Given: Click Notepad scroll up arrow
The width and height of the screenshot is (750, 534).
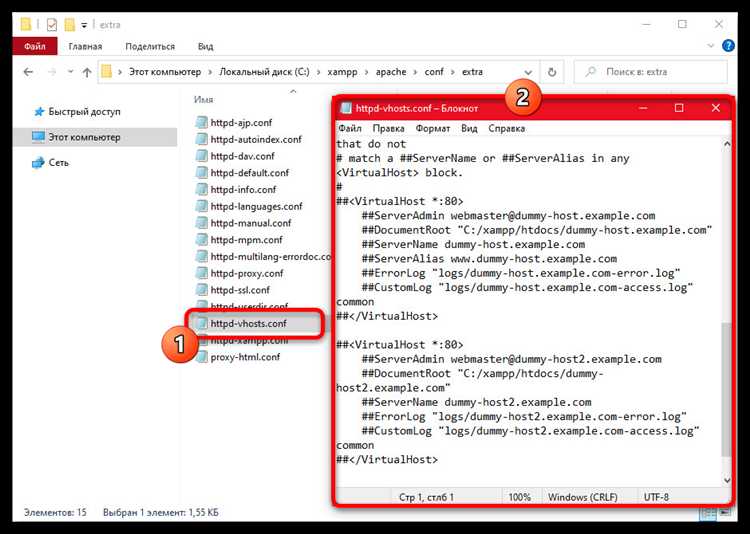Looking at the screenshot, I should click(x=727, y=144).
